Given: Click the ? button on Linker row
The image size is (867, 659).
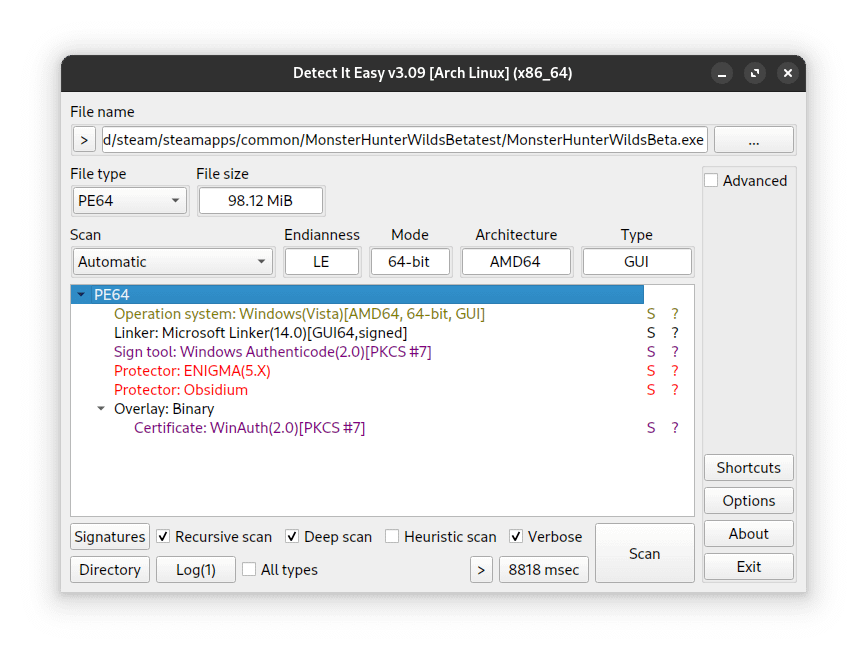Looking at the screenshot, I should tap(675, 333).
